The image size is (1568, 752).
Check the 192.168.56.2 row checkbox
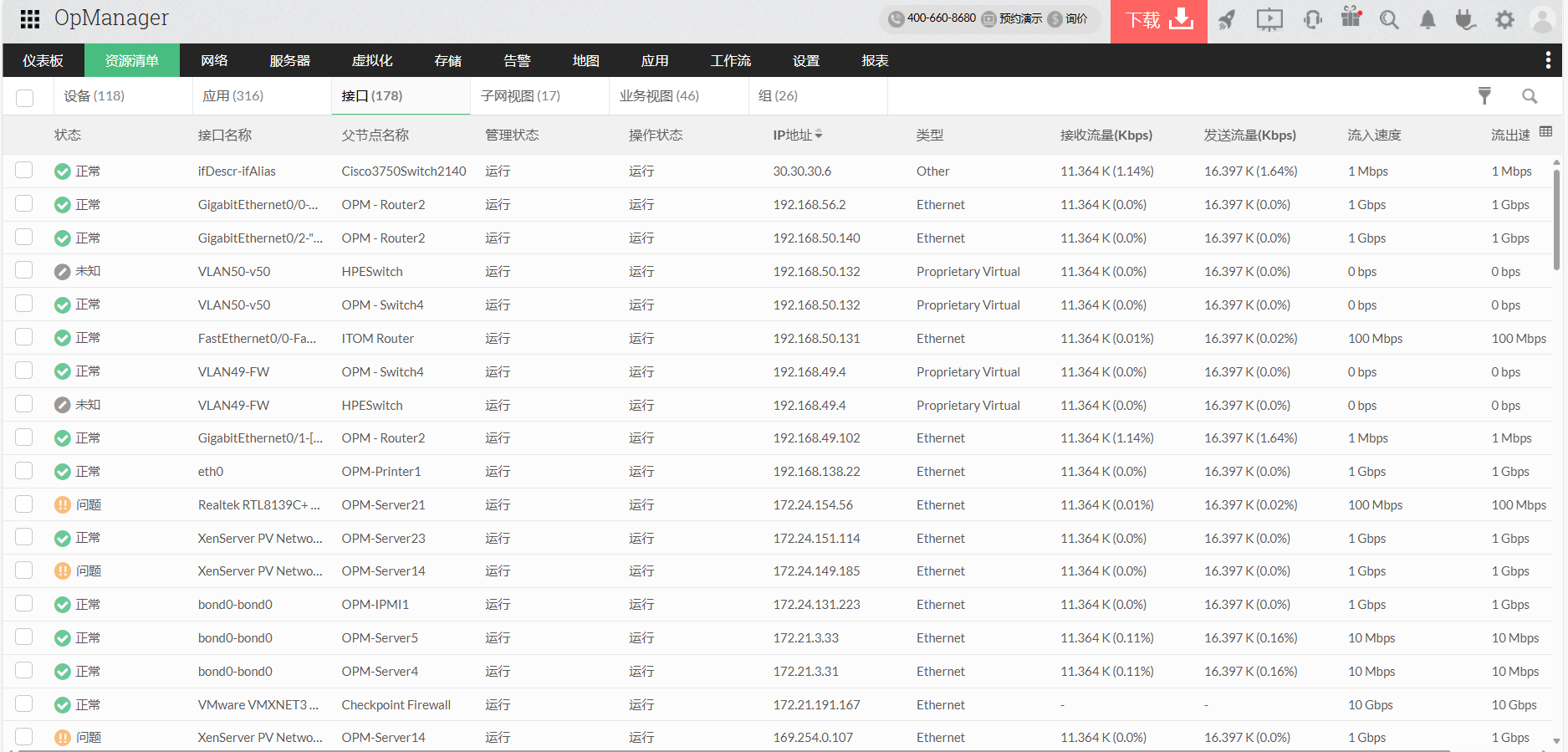point(24,203)
